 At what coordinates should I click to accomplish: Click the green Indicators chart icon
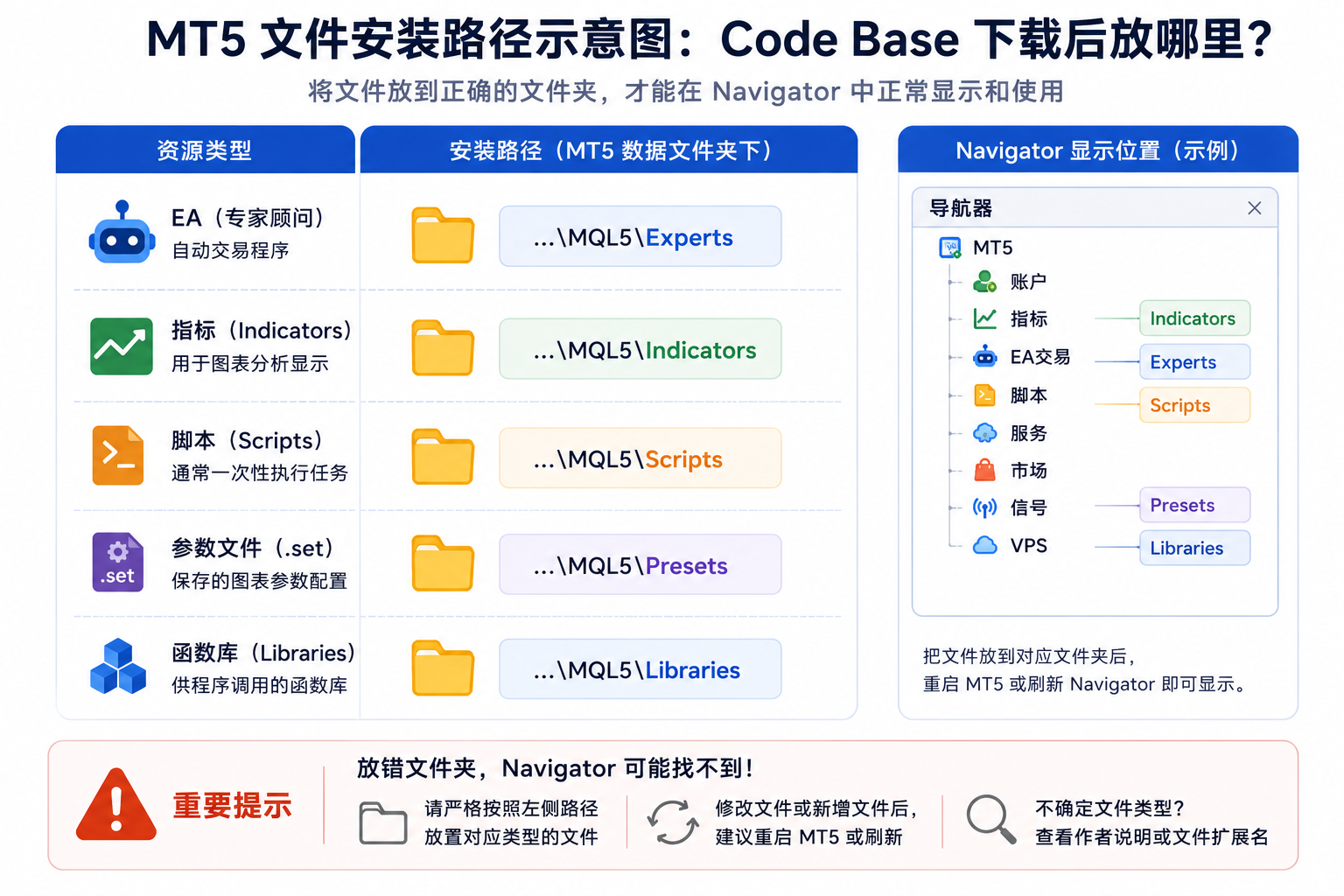click(122, 346)
